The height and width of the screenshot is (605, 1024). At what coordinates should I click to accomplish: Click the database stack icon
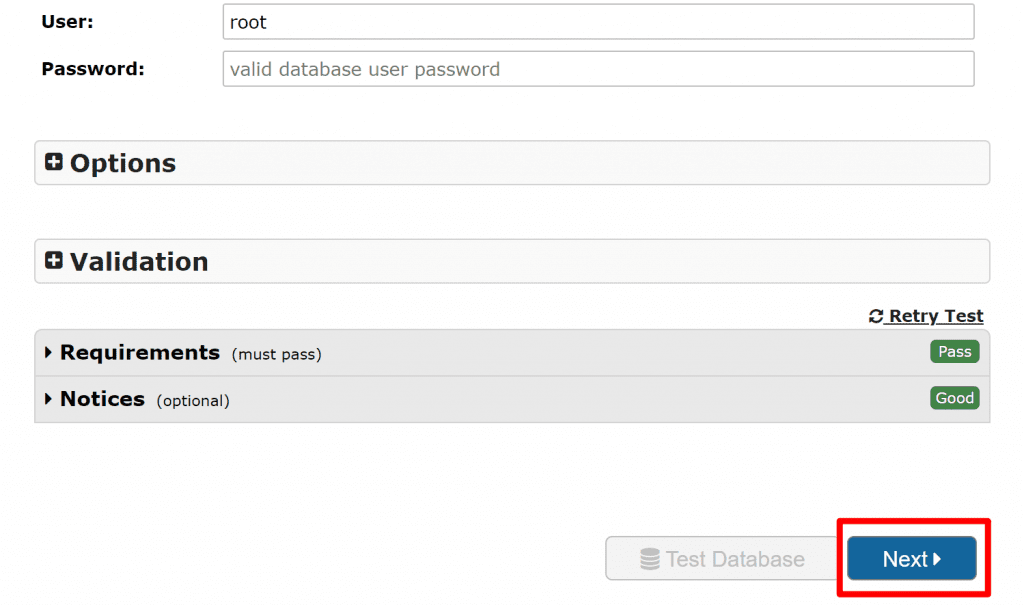pos(650,559)
